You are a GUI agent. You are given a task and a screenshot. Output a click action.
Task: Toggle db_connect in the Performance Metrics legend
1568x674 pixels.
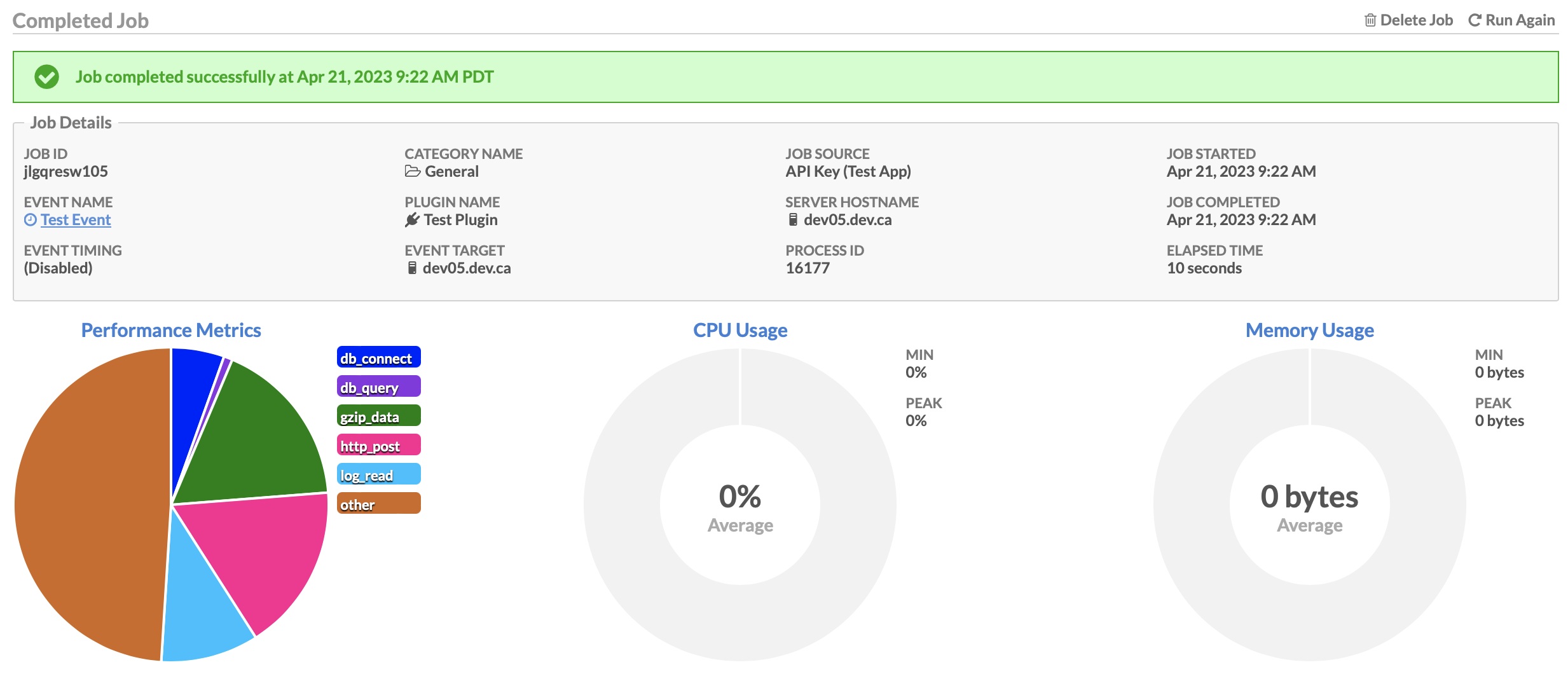click(x=378, y=357)
